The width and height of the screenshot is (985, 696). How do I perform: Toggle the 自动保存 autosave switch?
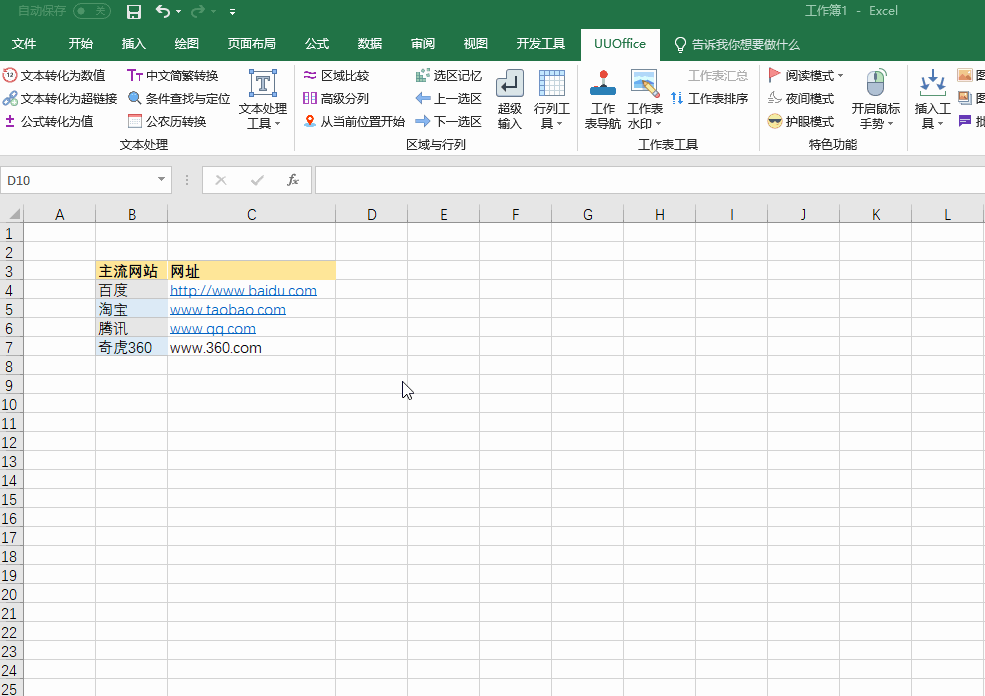coord(90,11)
